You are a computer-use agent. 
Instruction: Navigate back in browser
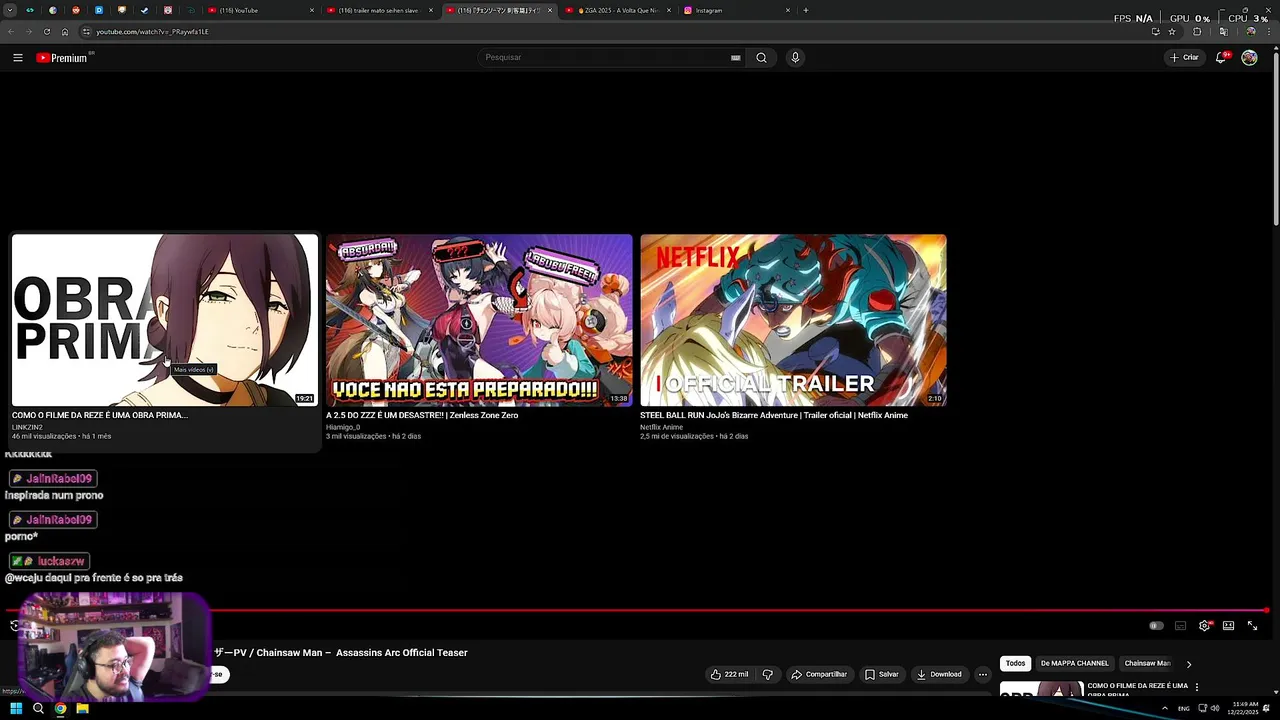click(x=10, y=32)
